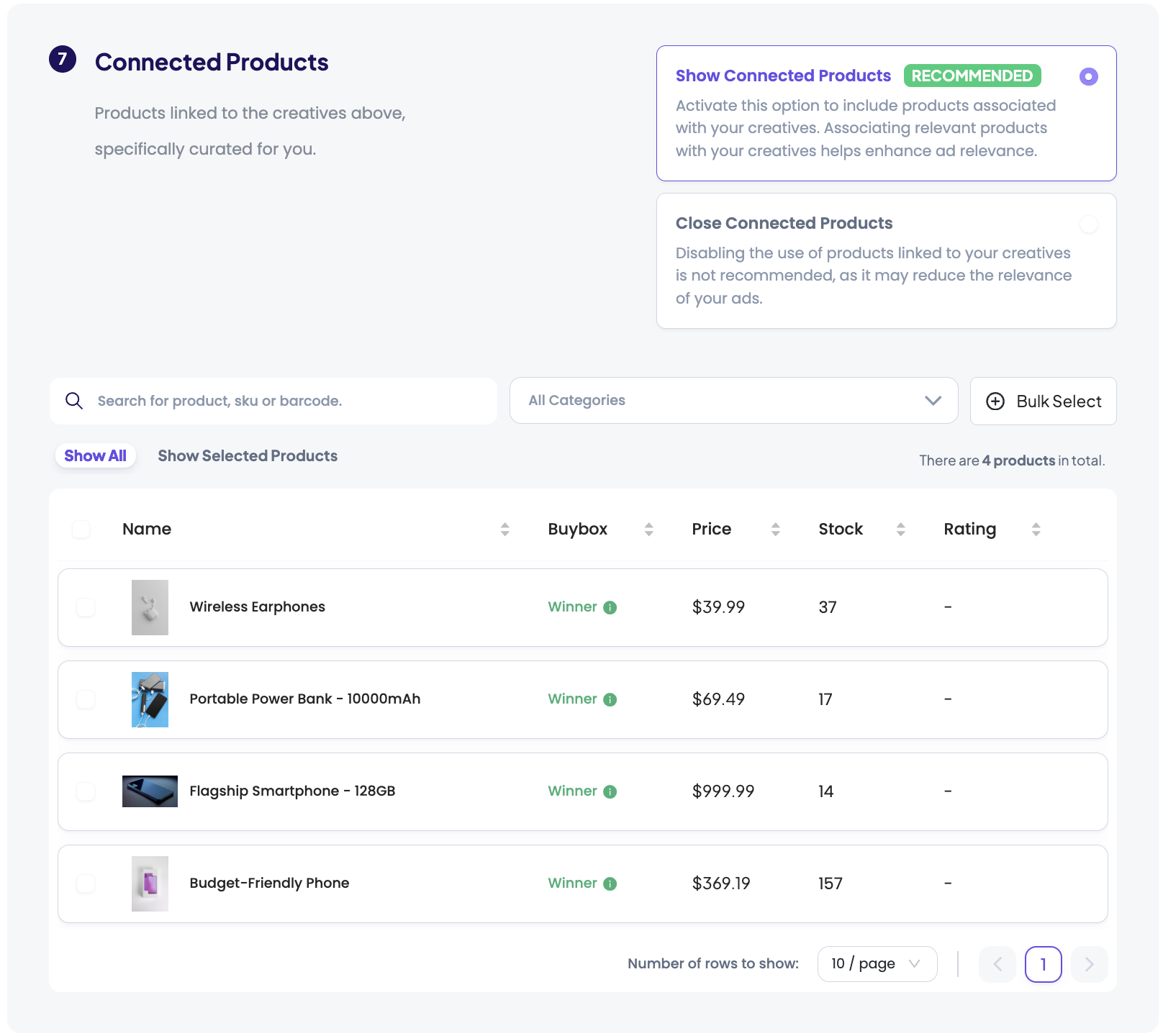The image size is (1163, 1036).
Task: Toggle the select-all checkbox in table header
Action: (81, 530)
